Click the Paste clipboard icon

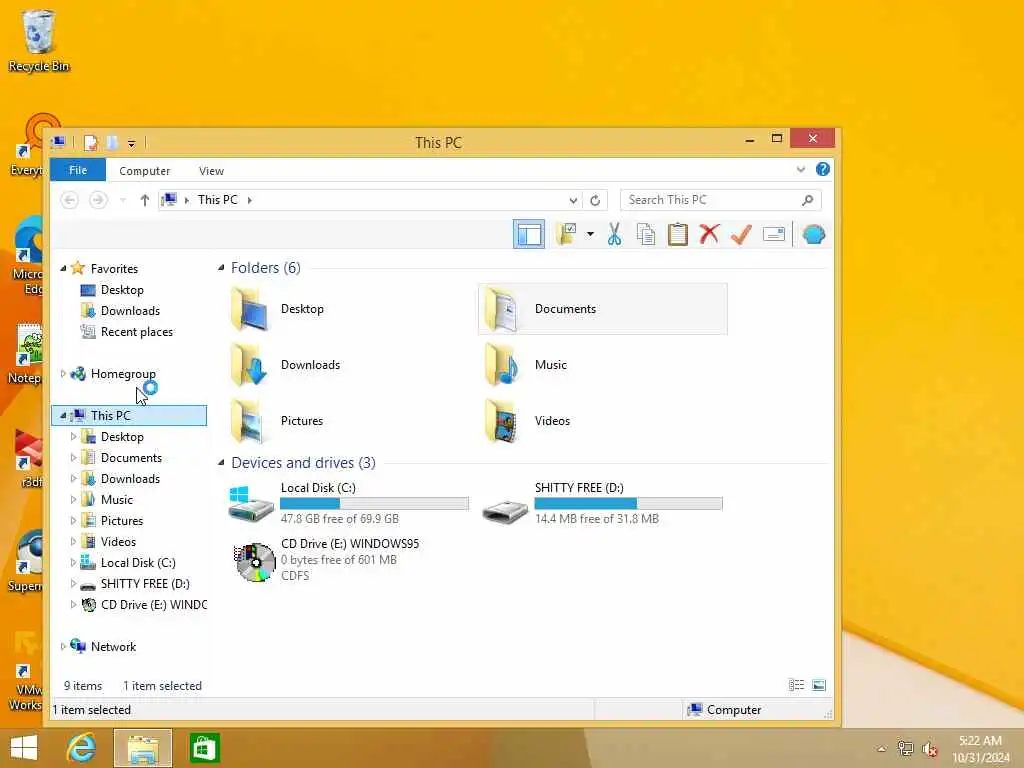(678, 234)
